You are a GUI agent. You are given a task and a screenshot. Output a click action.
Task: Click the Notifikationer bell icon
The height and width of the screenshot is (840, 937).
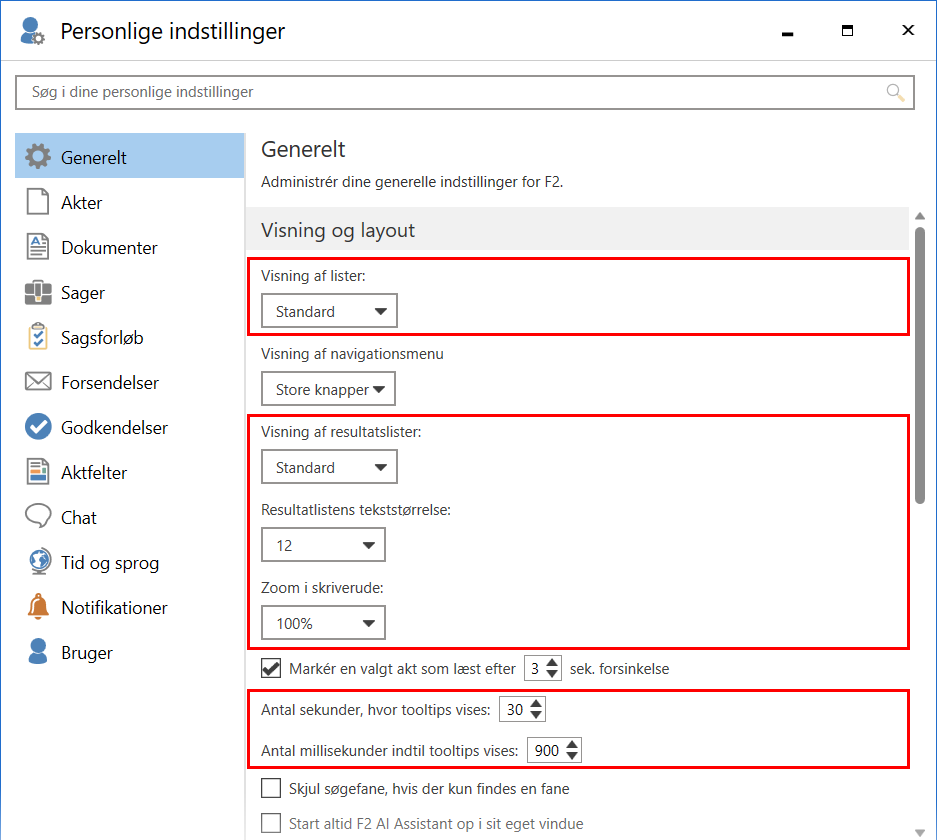point(38,606)
